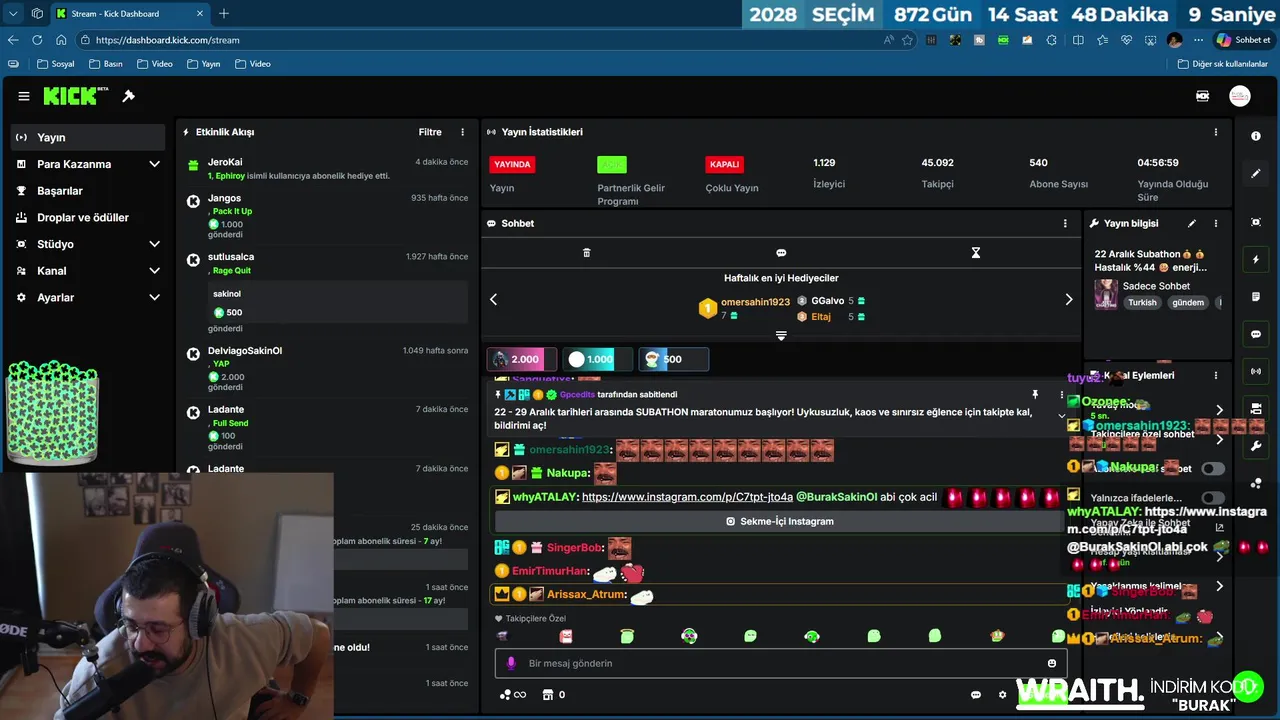This screenshot has width=1280, height=720.
Task: Click browser refresh button
Action: coord(37,40)
